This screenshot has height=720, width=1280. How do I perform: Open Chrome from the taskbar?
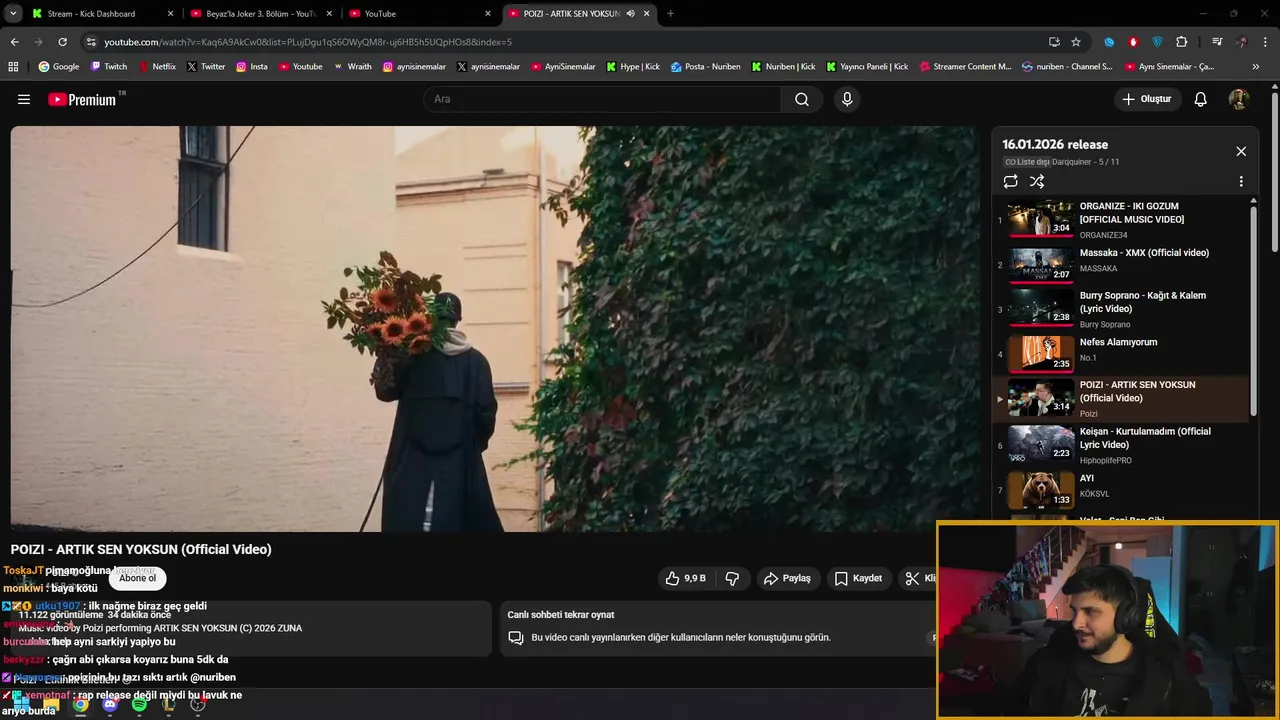pyautogui.click(x=80, y=705)
